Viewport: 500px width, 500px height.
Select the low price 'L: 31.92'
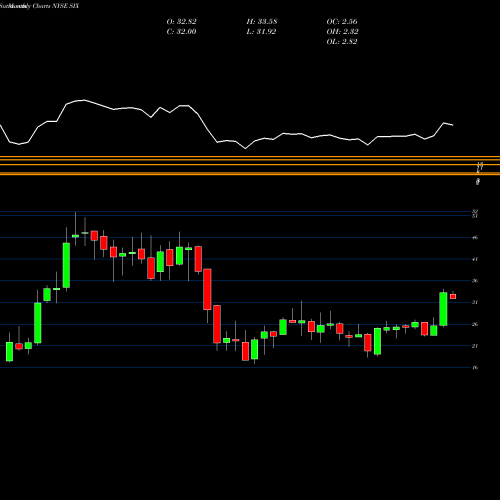pyautogui.click(x=261, y=32)
